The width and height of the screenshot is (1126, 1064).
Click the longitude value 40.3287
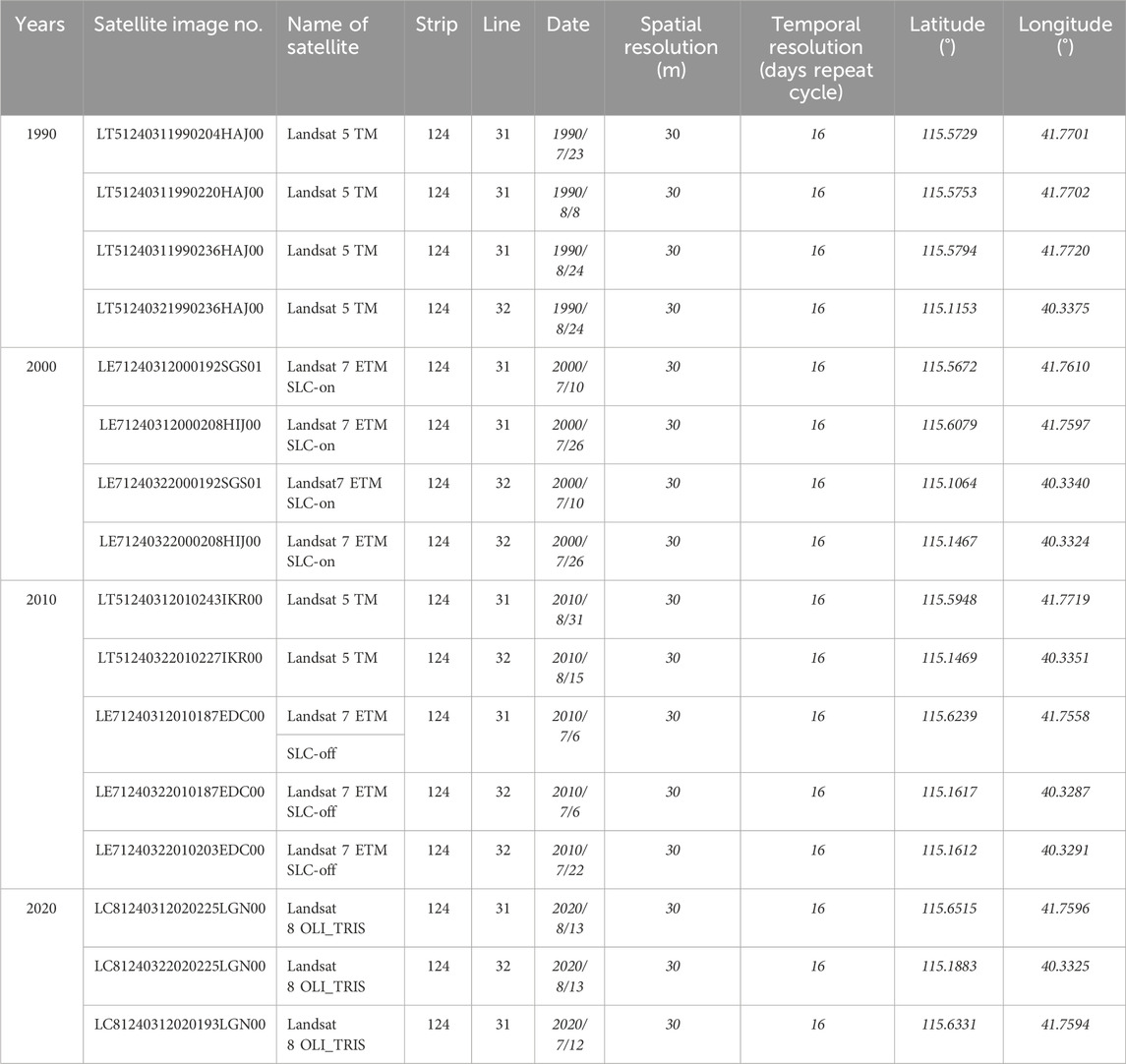point(1065,792)
